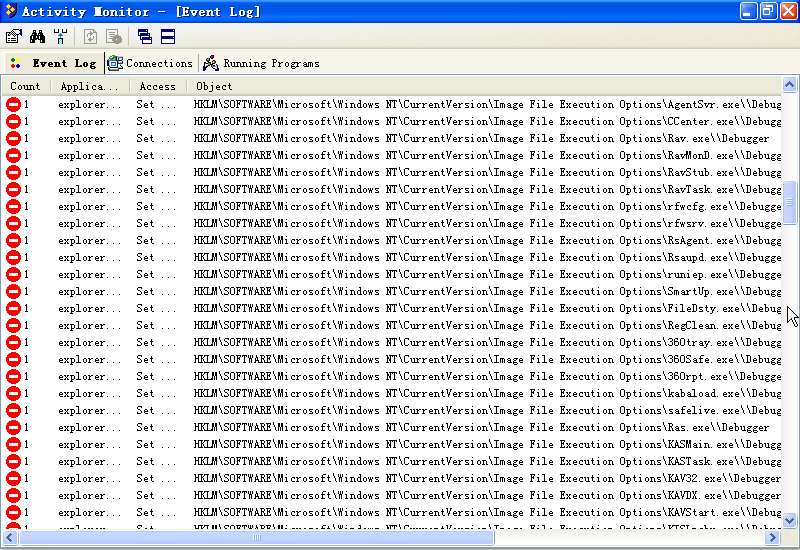Viewport: 800px width, 550px height.
Task: Click Set ... cell in safelive.exe row
Action: [x=156, y=411]
